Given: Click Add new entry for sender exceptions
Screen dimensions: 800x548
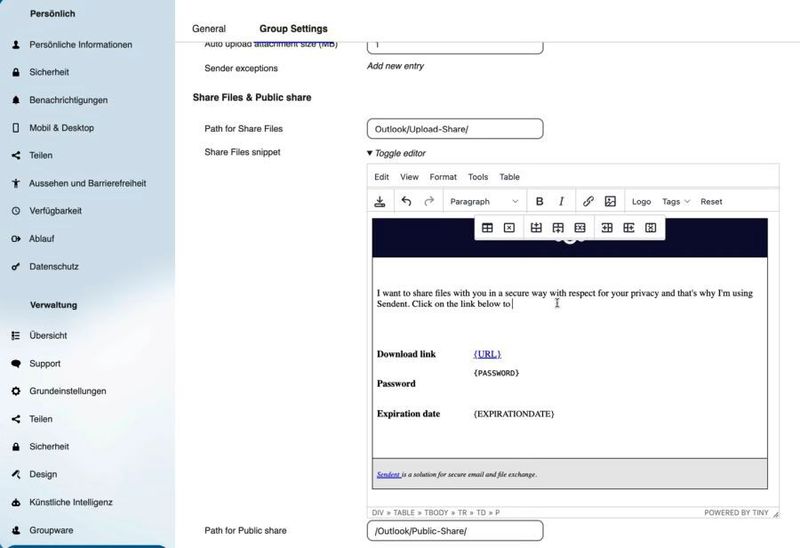Looking at the screenshot, I should (395, 66).
